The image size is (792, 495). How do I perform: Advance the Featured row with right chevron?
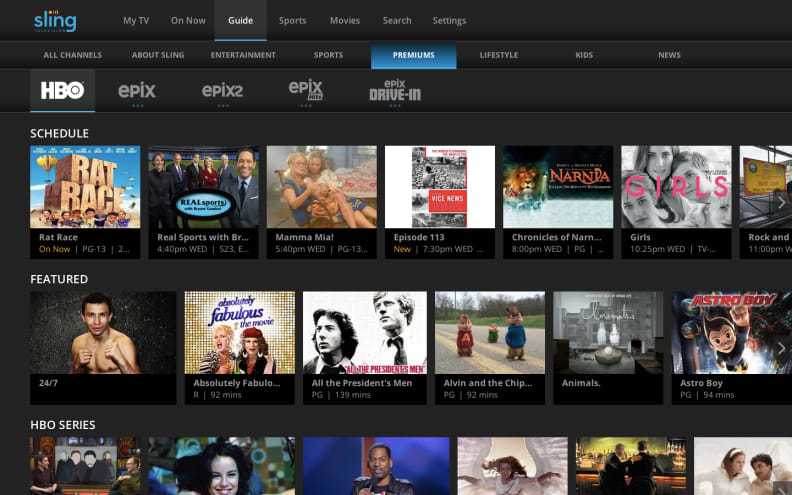[781, 348]
